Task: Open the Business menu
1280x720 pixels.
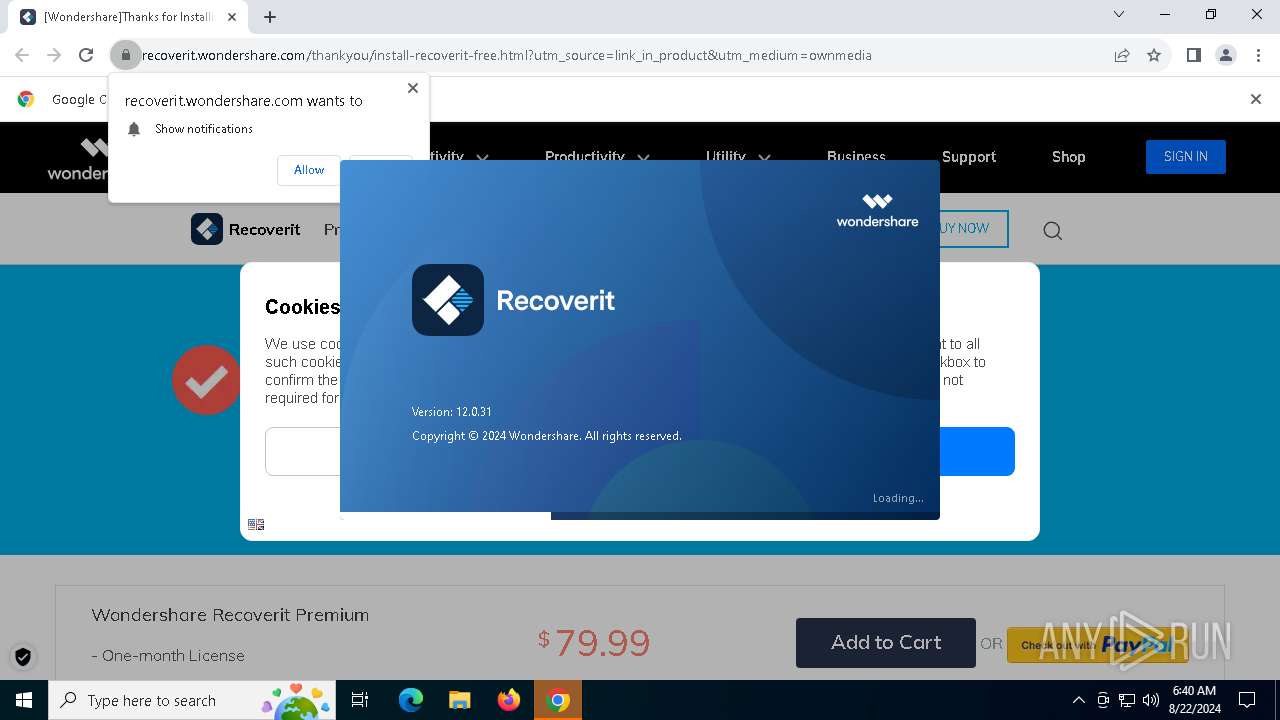Action: [856, 157]
